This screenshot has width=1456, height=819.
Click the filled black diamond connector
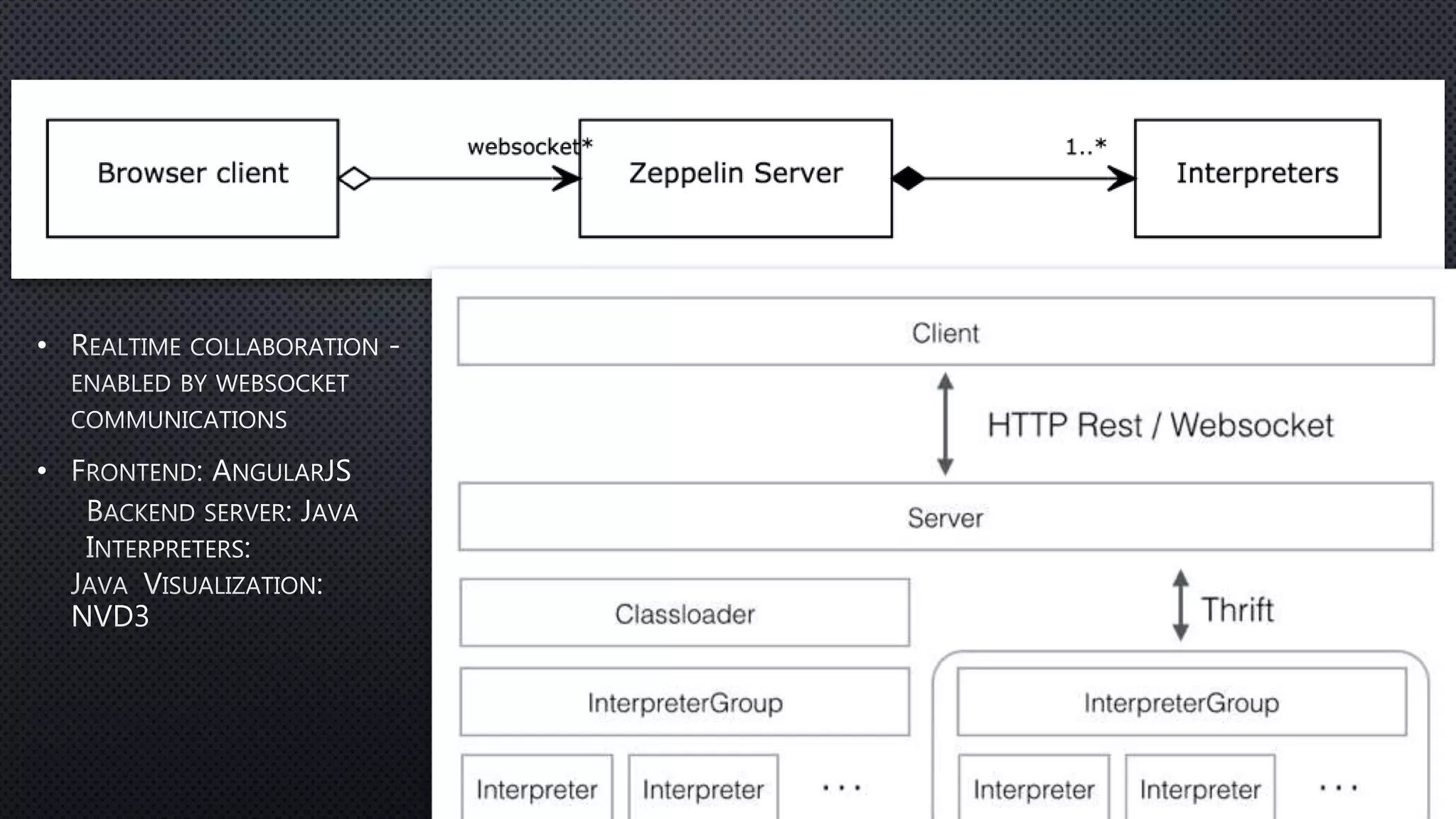[x=909, y=178]
